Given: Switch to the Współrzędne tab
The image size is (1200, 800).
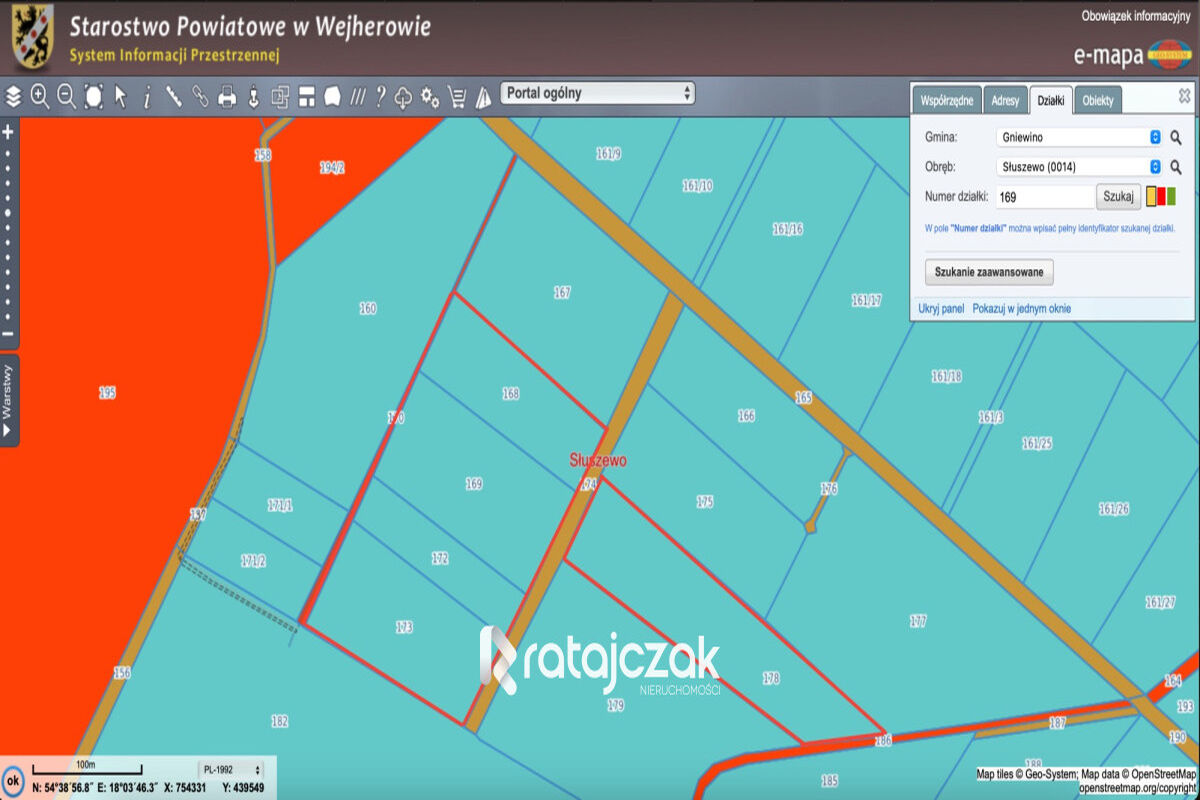Looking at the screenshot, I should pyautogui.click(x=947, y=101).
